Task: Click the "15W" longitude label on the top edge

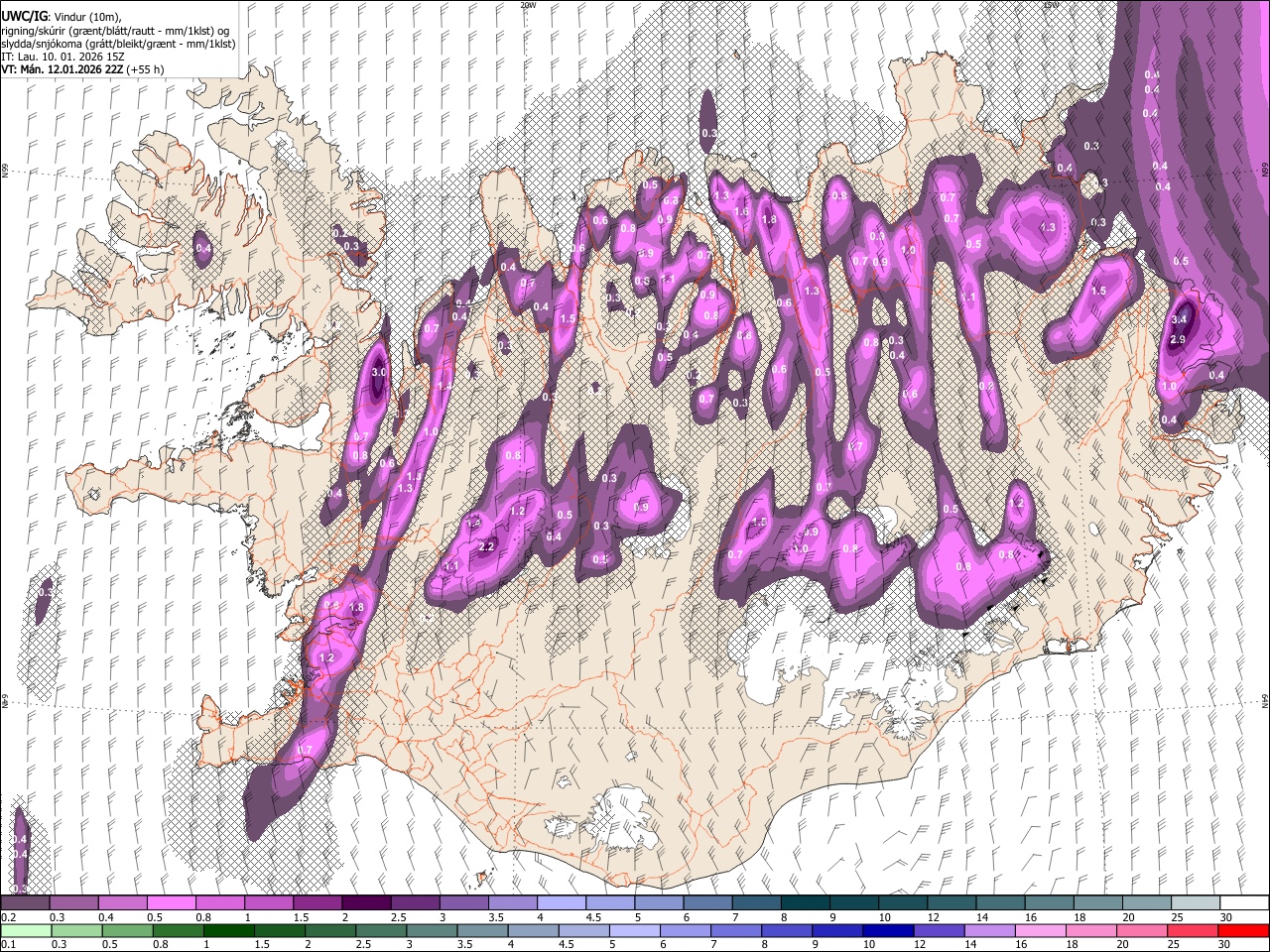Action: click(x=1051, y=5)
